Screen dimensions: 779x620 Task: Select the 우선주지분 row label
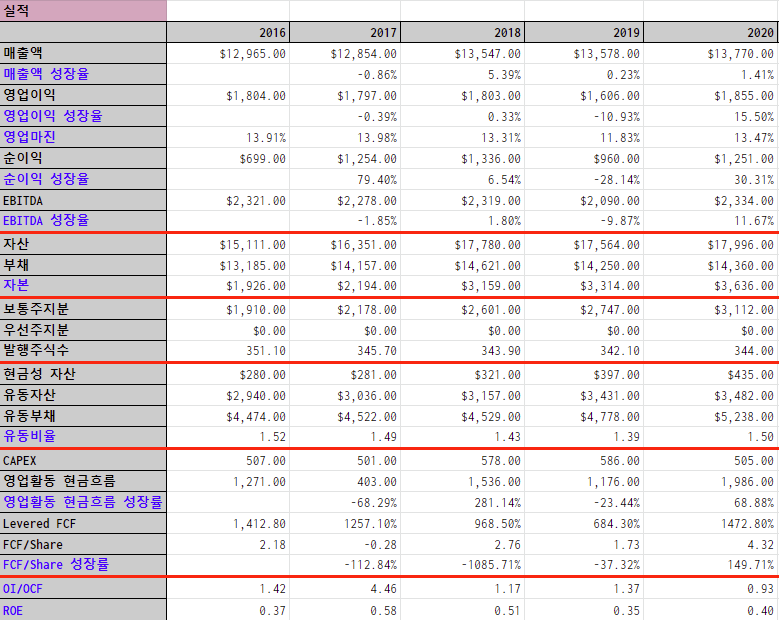83,330
